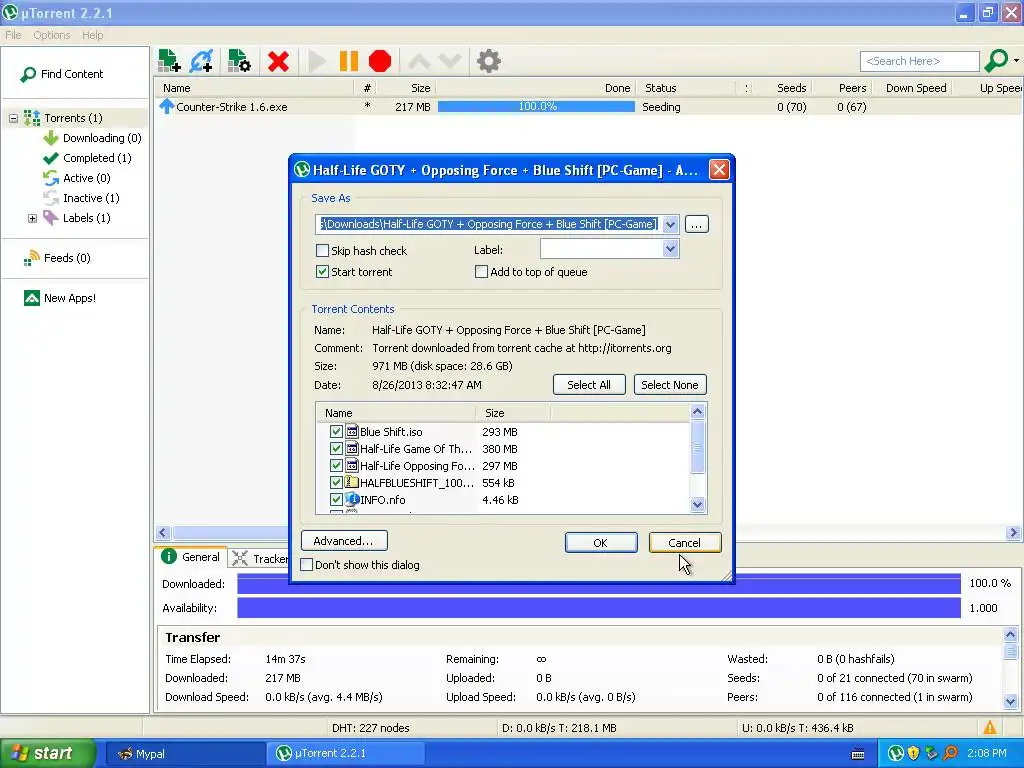Click the Feeds RSS icon
This screenshot has height=768, width=1024.
click(31, 258)
